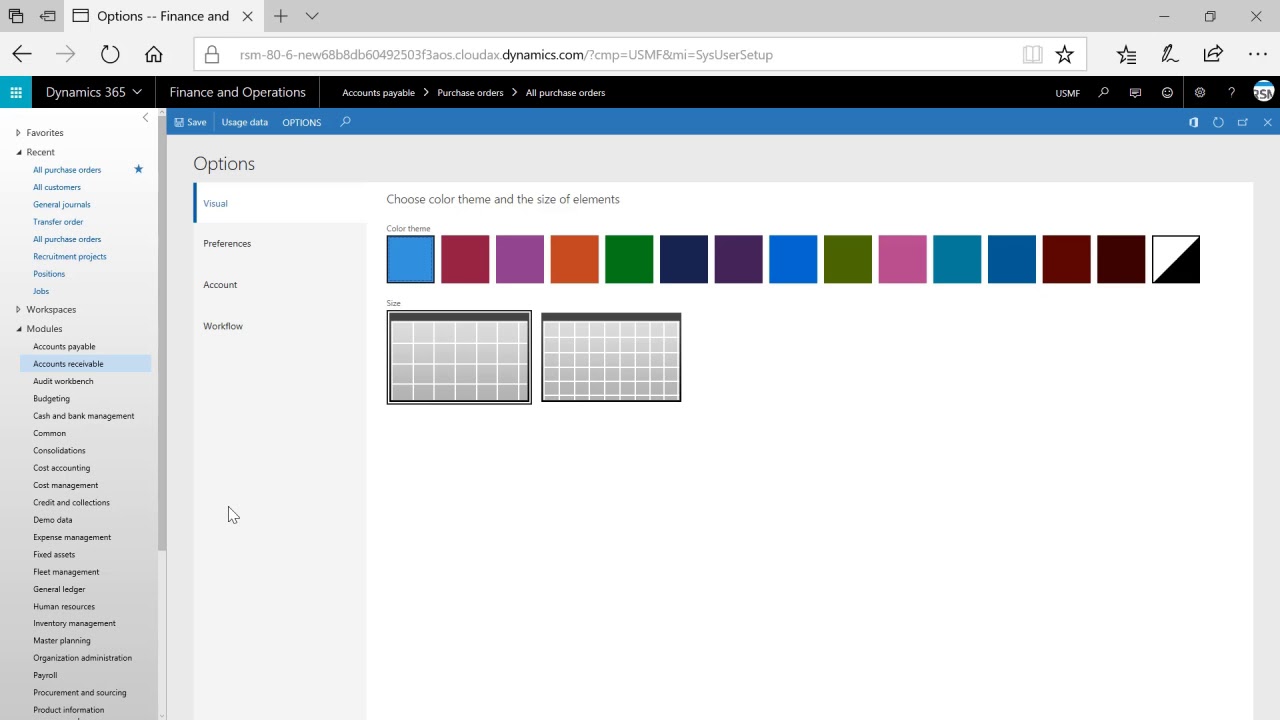Refresh the Options page
The image size is (1280, 720).
(x=1218, y=122)
